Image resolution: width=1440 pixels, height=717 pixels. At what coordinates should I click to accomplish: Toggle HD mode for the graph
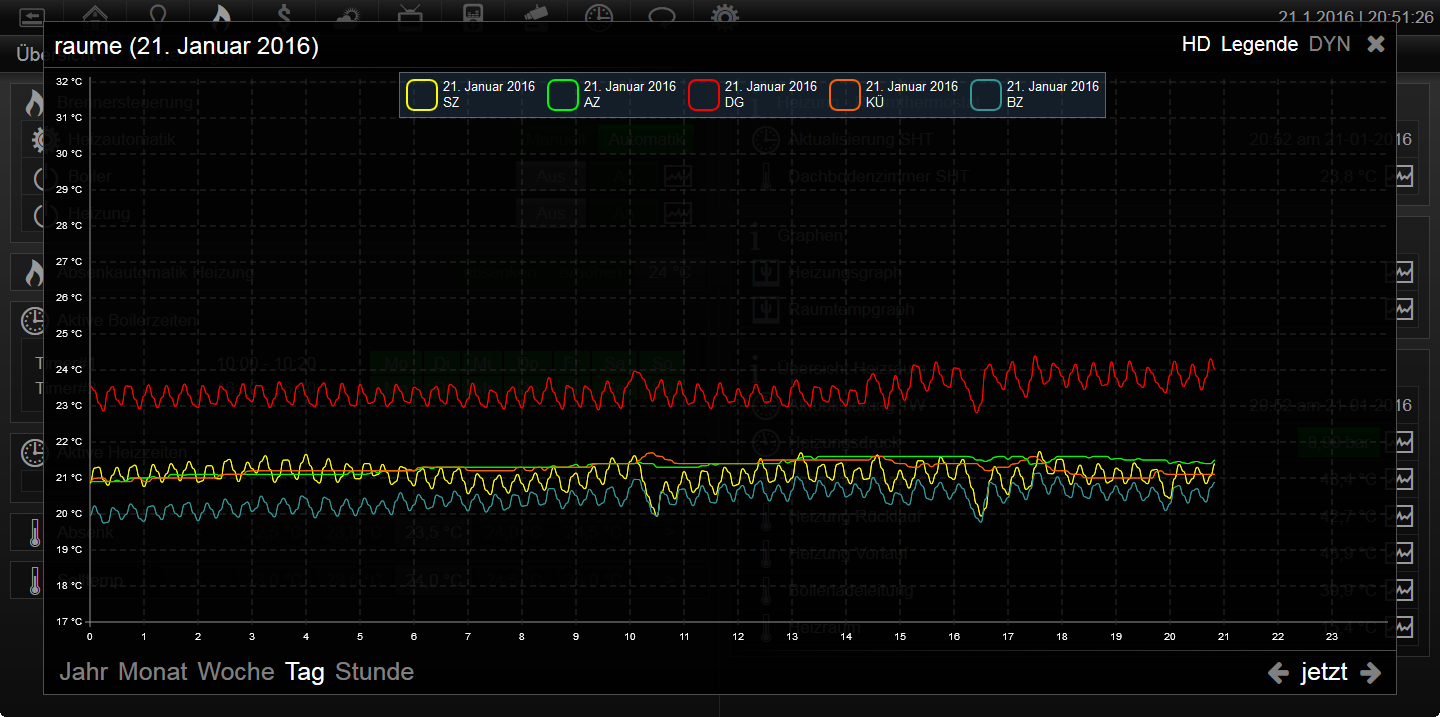click(x=1196, y=44)
